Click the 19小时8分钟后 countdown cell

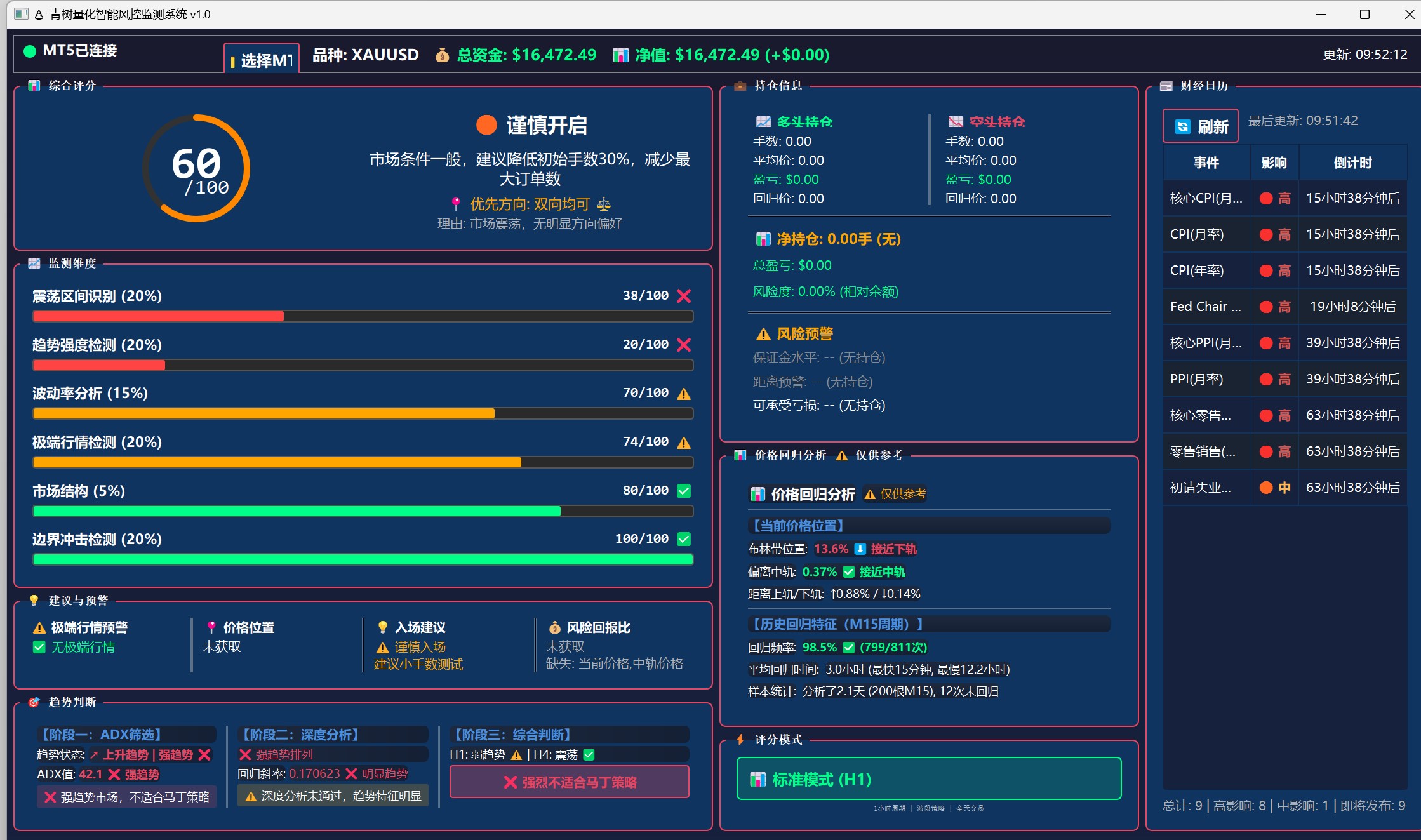tap(1353, 307)
